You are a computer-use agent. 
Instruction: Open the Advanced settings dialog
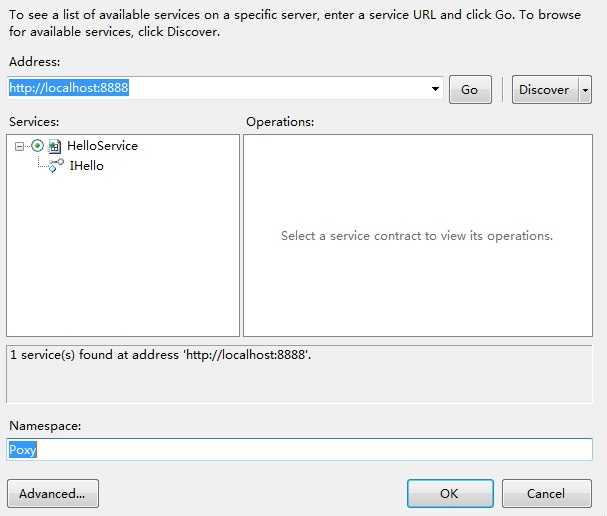click(x=53, y=494)
